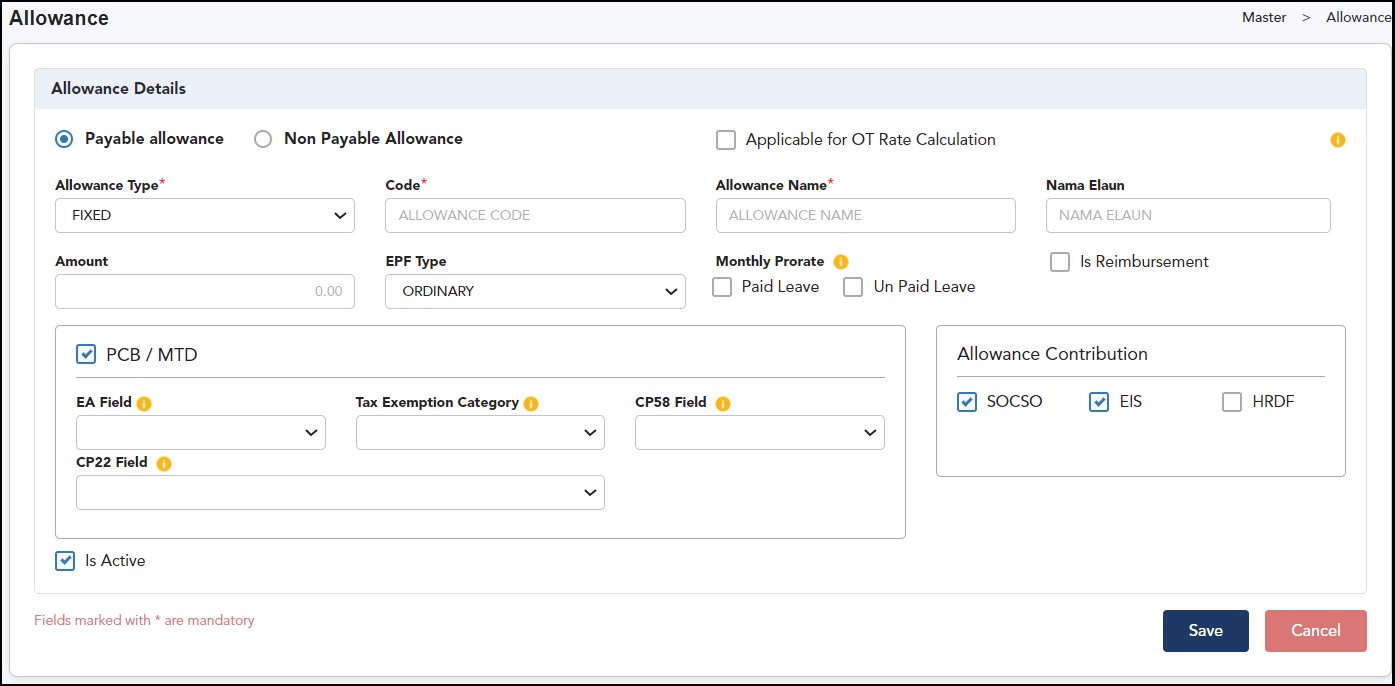Screen dimensions: 1395x686
Task: Click inside the Allowance Name field
Action: (864, 215)
